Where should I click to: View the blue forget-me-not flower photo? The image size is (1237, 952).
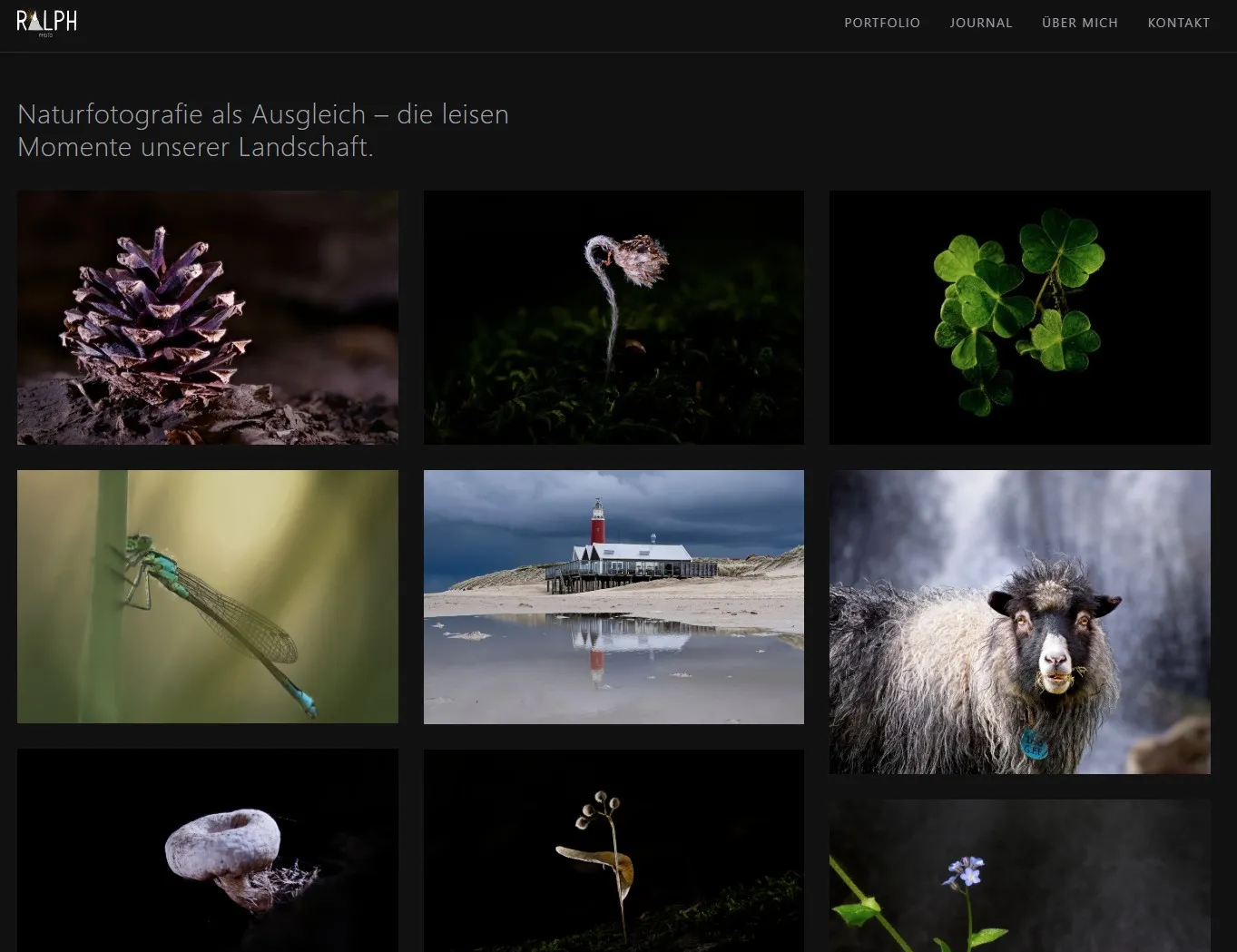tap(1020, 876)
